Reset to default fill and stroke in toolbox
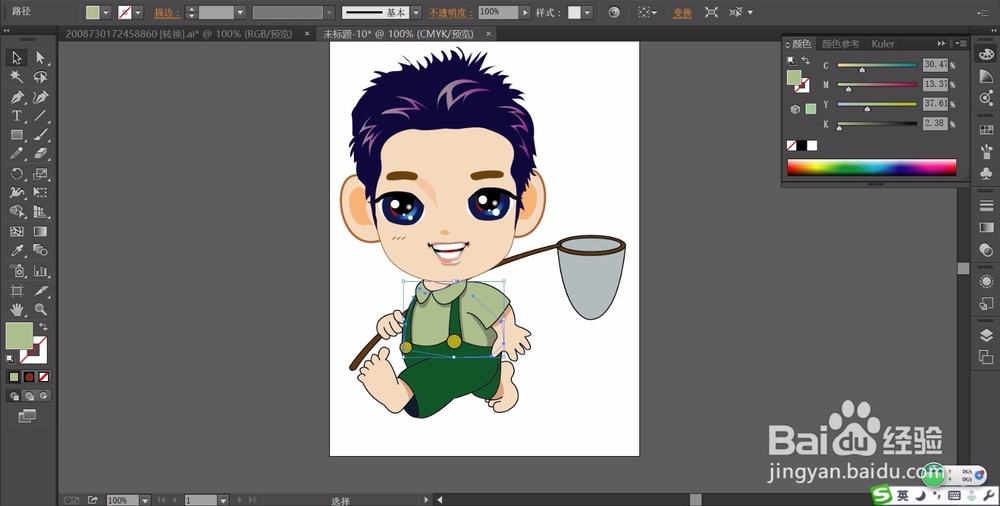The height and width of the screenshot is (506, 1000). point(10,359)
